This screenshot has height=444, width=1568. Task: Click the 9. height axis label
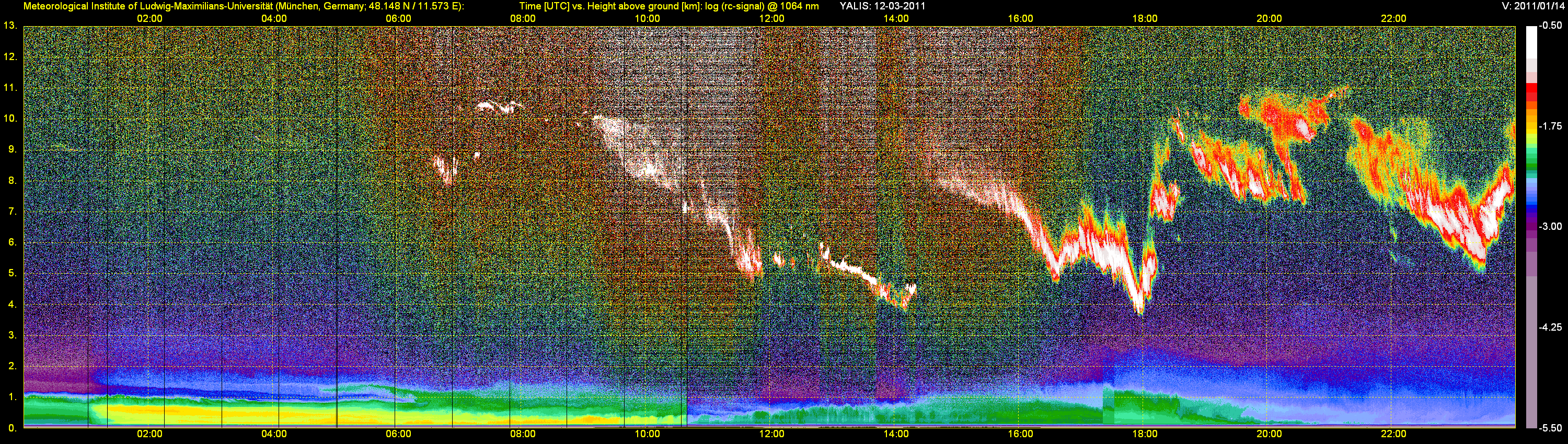coord(12,149)
